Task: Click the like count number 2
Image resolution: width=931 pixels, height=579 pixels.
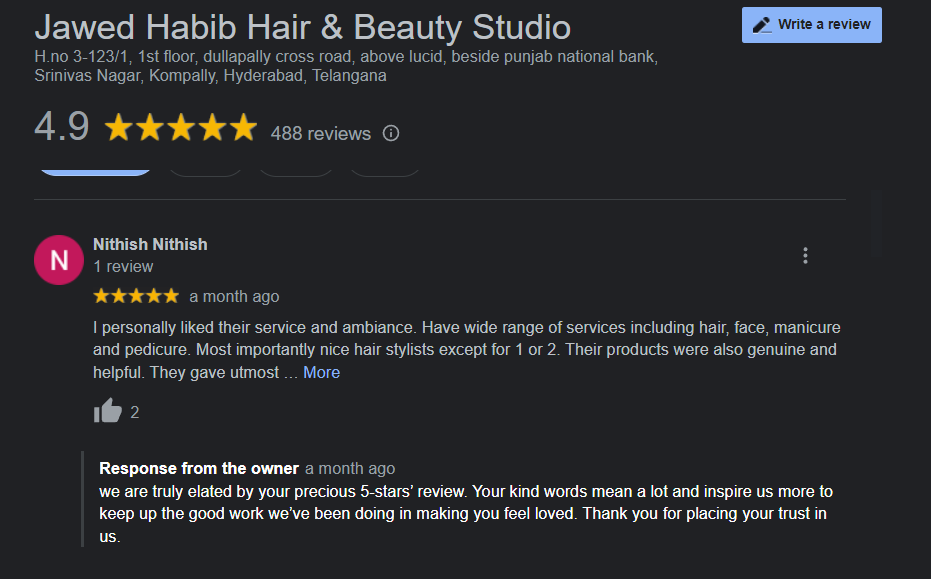Action: pos(135,412)
